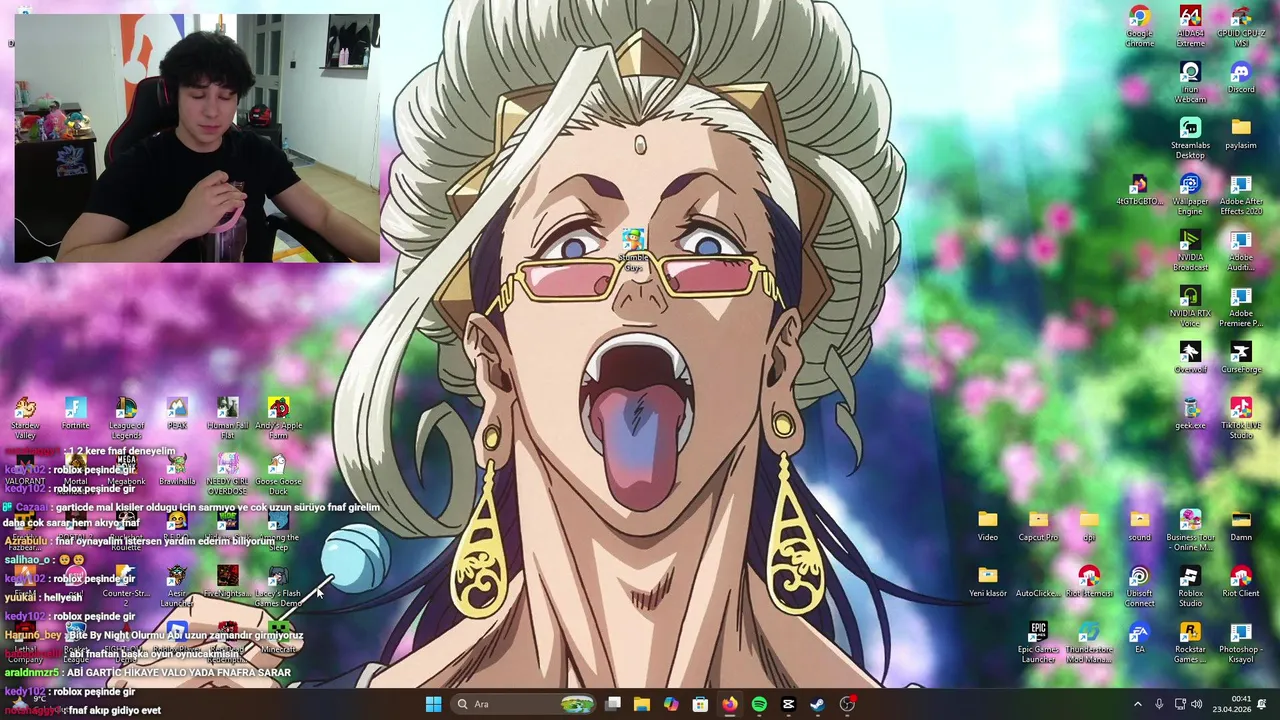Open Microsoft Store on the taskbar
This screenshot has width=1280, height=720.
(x=700, y=704)
